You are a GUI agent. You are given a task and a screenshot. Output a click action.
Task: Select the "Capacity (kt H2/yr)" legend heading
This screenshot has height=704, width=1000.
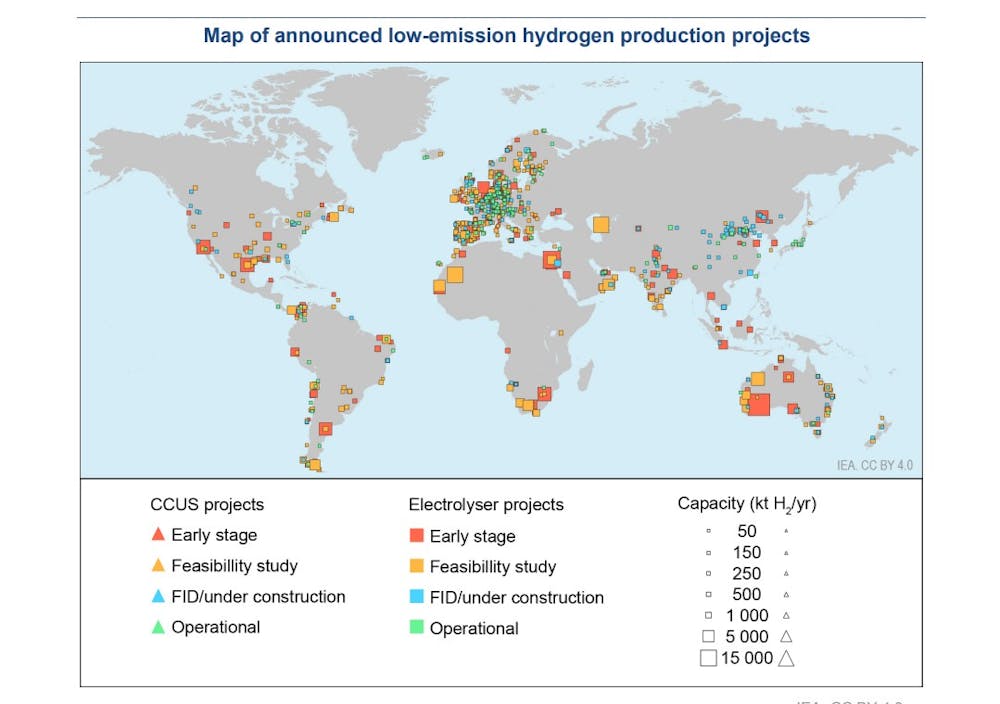tap(747, 504)
